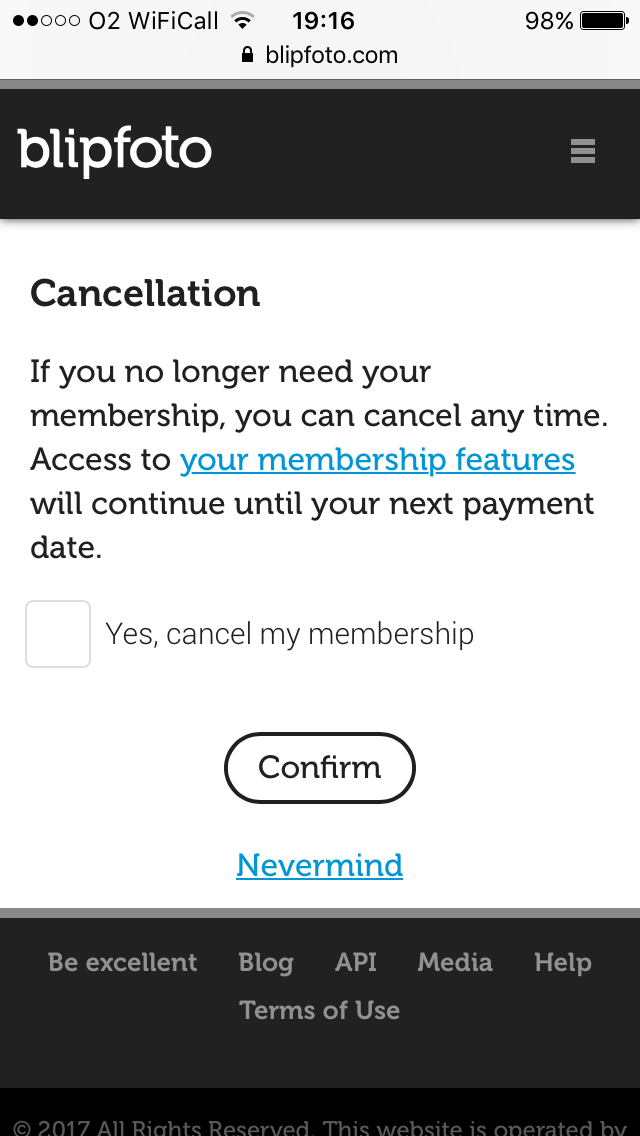Tap the signal strength dots
Screen dimensions: 640x1136
pos(47,20)
